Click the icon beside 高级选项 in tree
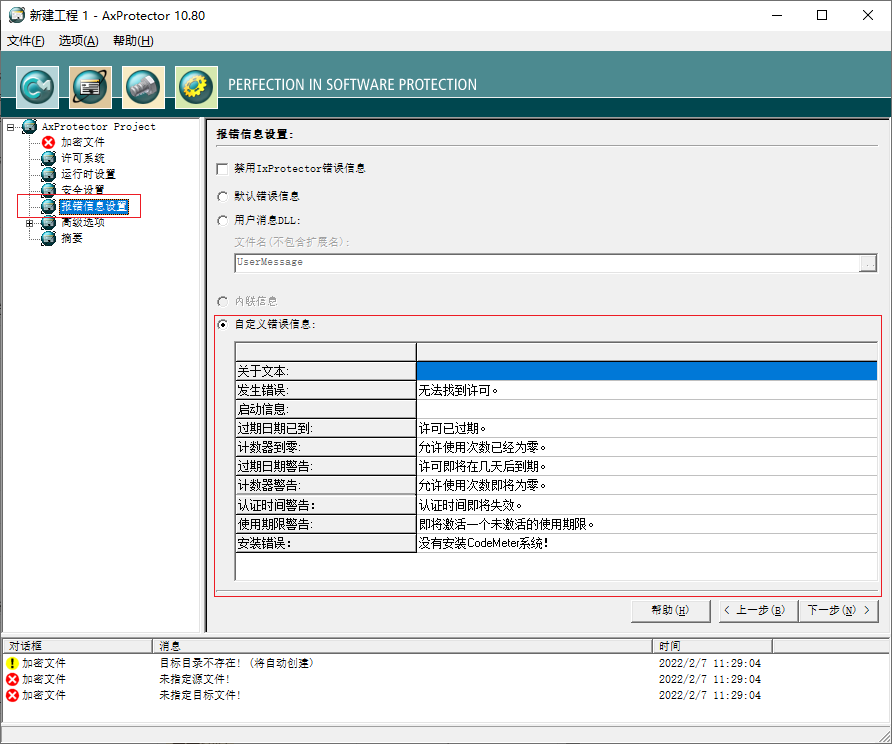The width and height of the screenshot is (892, 744). coord(49,222)
